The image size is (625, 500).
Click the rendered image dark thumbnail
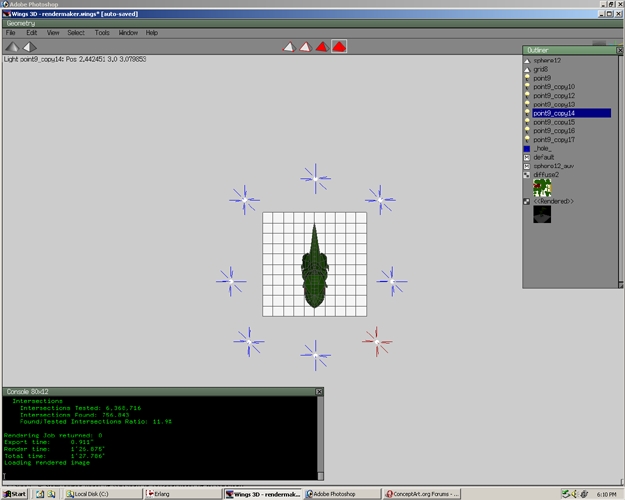pyautogui.click(x=542, y=214)
